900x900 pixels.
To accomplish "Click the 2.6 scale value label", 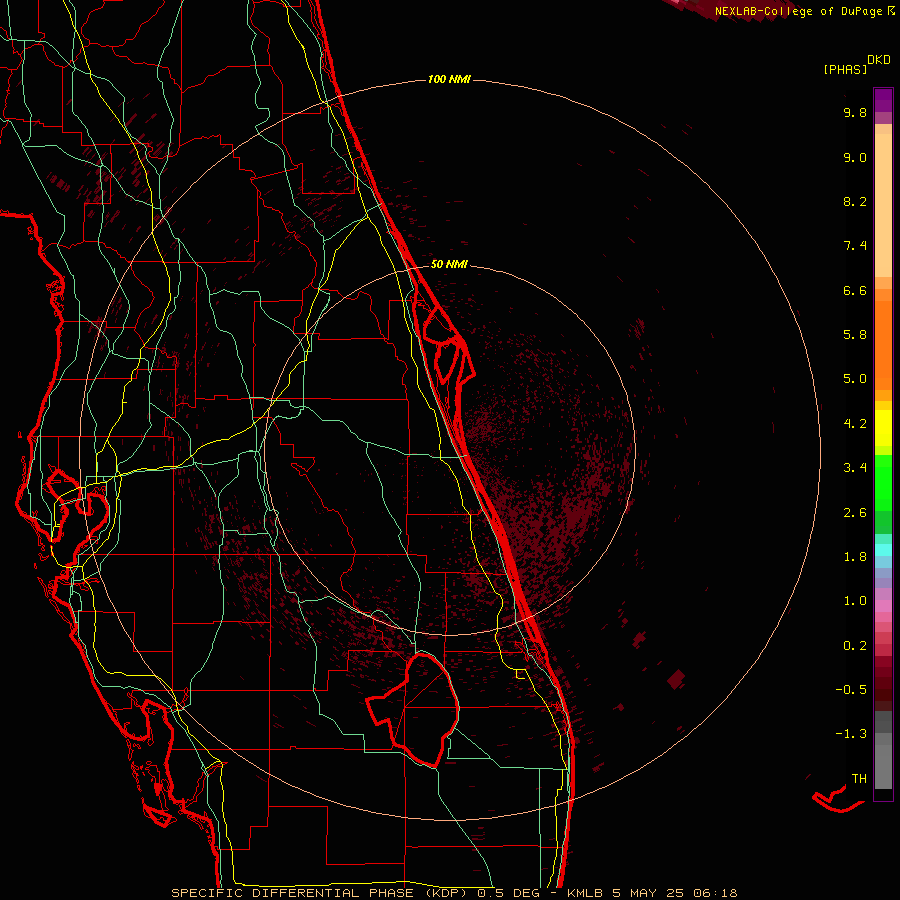I will (855, 512).
